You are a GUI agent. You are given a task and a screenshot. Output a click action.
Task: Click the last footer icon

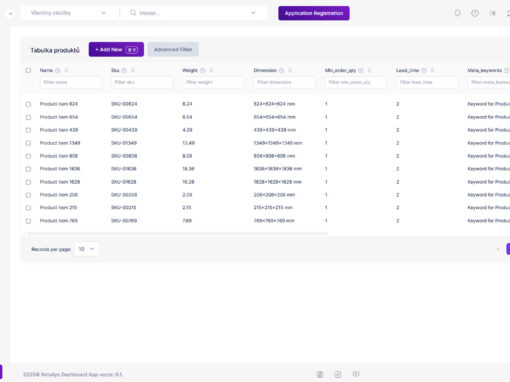coord(356,374)
